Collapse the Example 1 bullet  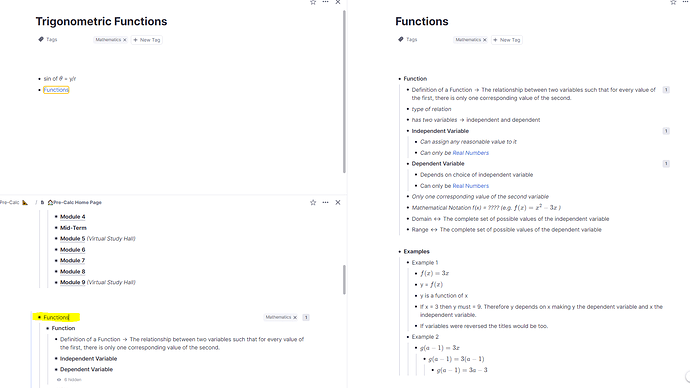408,263
